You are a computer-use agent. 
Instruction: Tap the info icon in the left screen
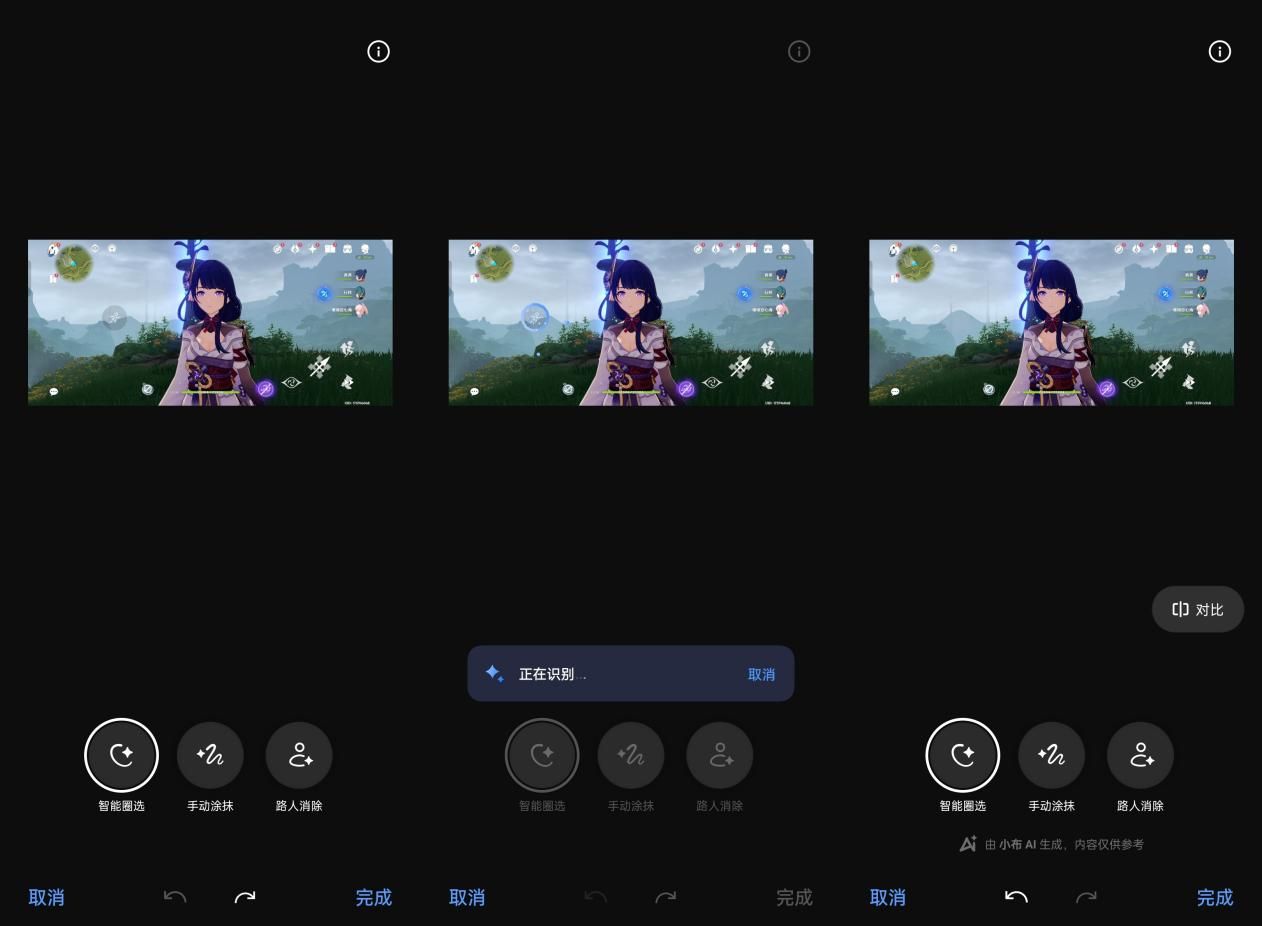coord(378,52)
